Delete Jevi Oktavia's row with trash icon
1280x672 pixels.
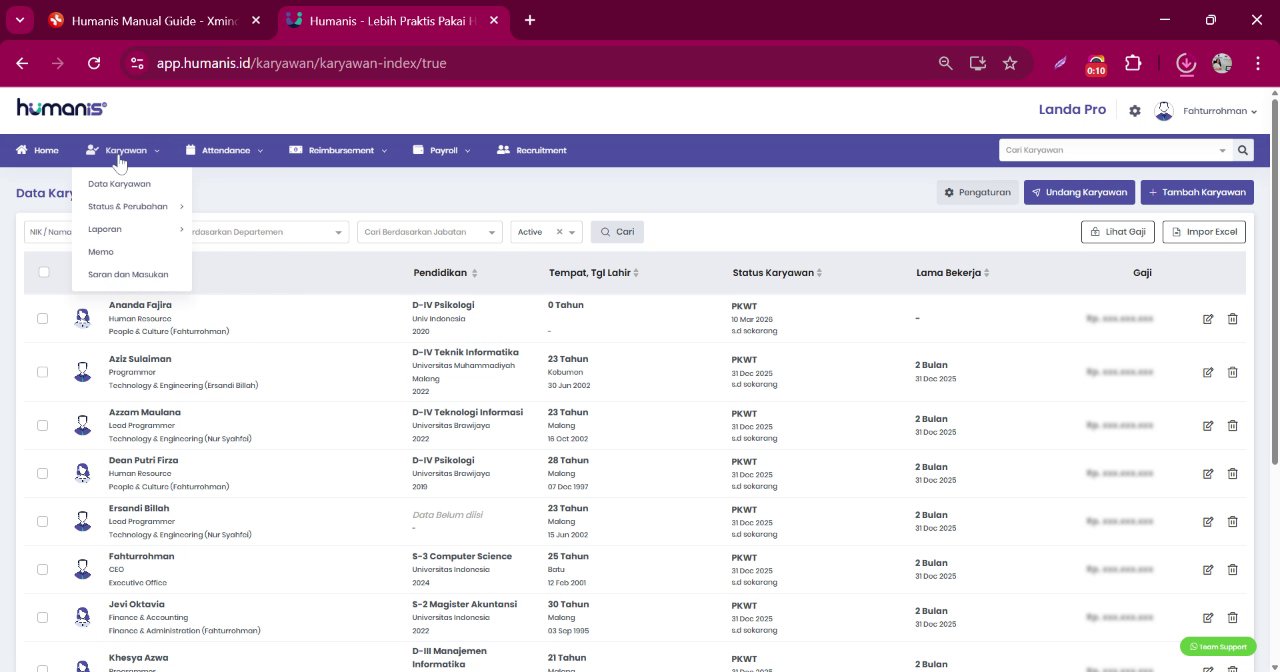pos(1232,617)
